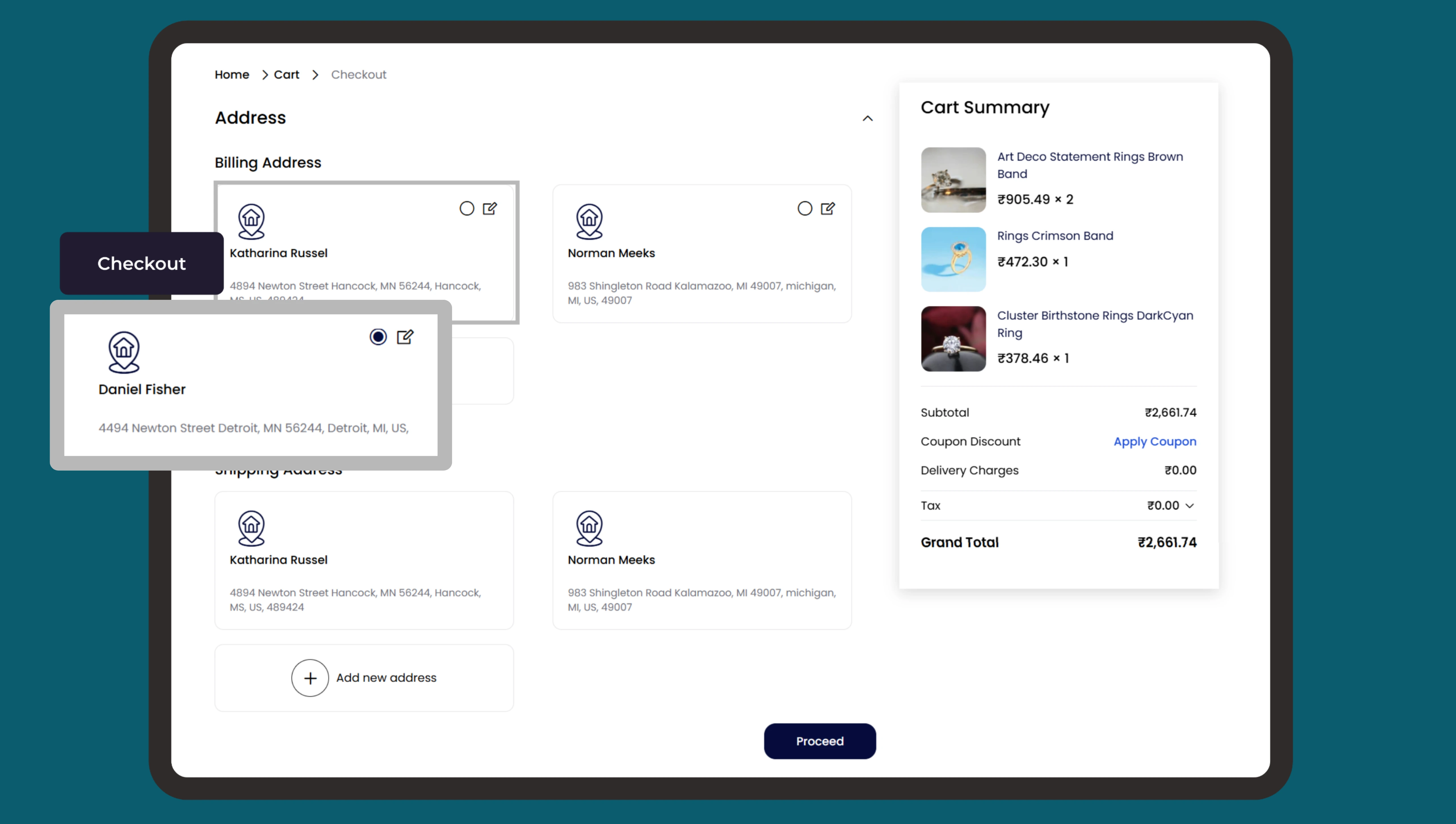Select Katharina Russel billing radio button

(467, 208)
